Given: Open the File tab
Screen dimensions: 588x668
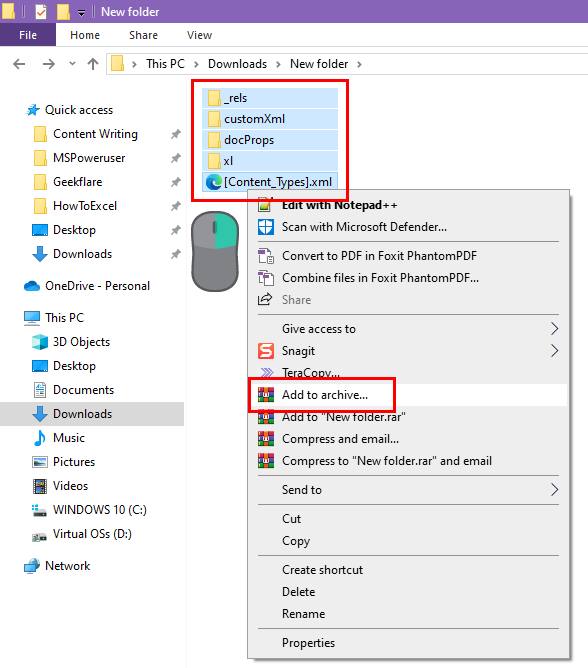Looking at the screenshot, I should [28, 35].
